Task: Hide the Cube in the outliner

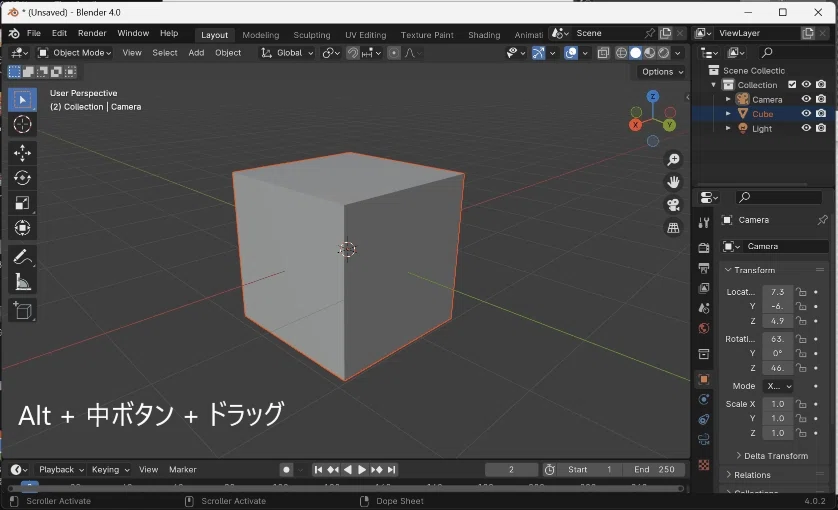Action: tap(806, 114)
